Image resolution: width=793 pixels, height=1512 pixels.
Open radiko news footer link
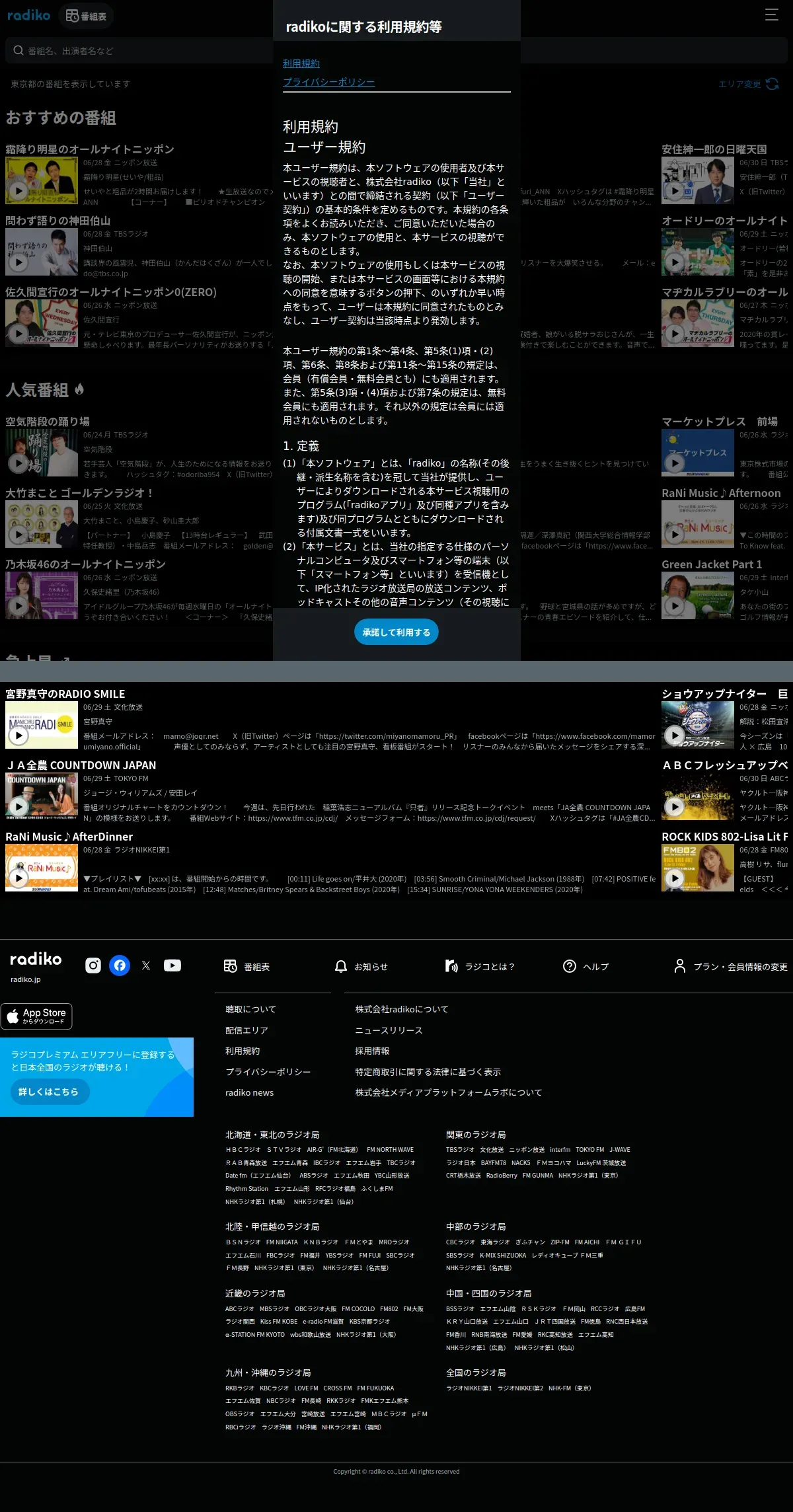click(x=249, y=1092)
